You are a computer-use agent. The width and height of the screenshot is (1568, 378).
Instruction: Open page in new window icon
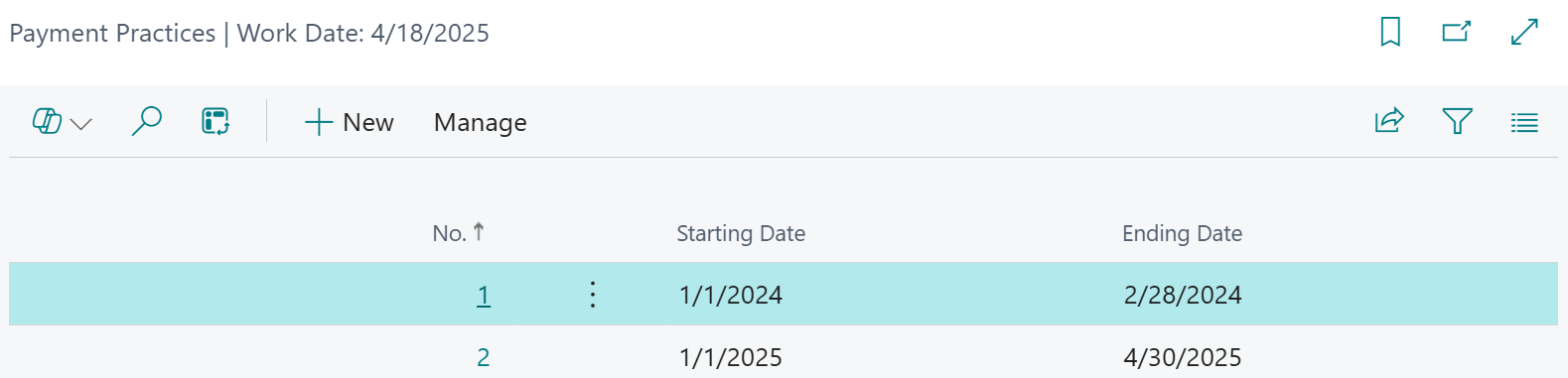click(x=1457, y=32)
